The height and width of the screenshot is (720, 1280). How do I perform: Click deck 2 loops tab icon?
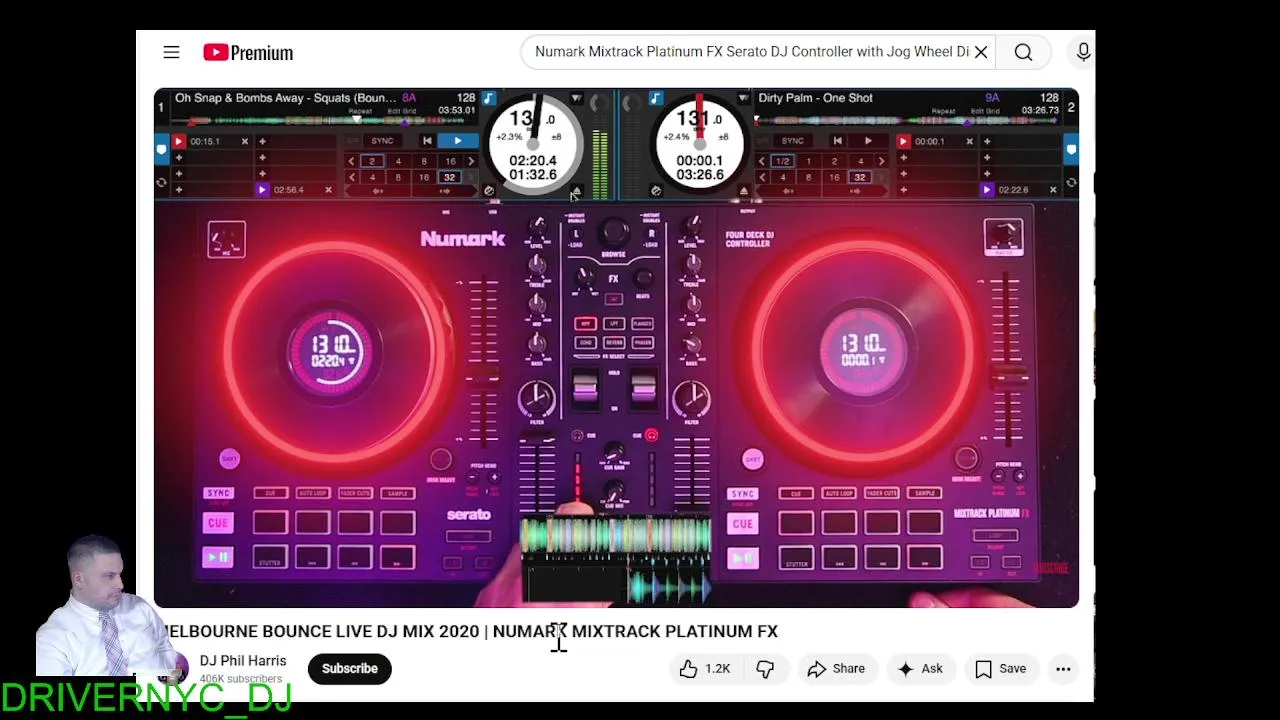(x=1071, y=183)
